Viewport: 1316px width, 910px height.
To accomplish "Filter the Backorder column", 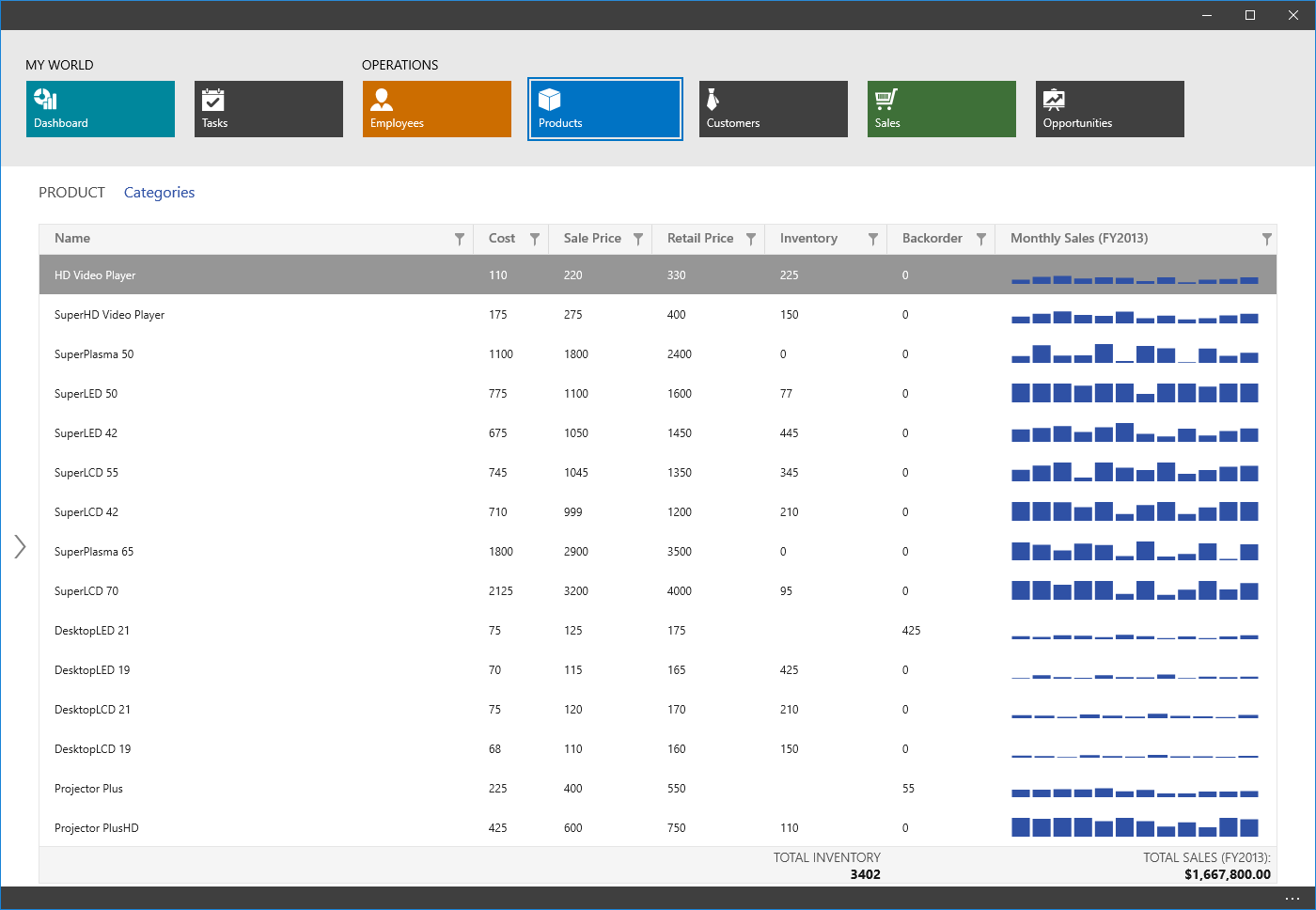I will point(981,239).
